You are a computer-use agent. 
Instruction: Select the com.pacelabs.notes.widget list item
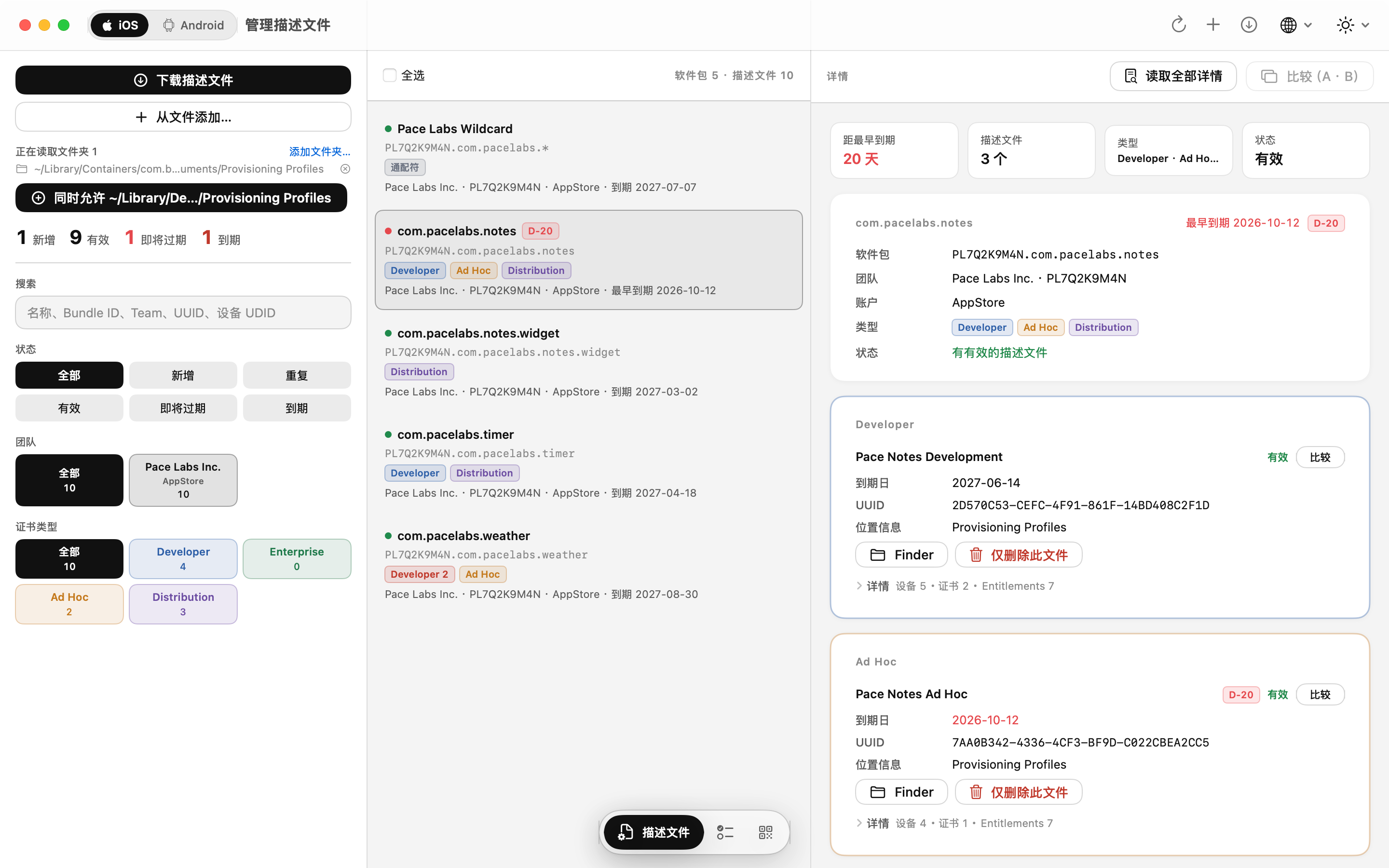pyautogui.click(x=588, y=362)
